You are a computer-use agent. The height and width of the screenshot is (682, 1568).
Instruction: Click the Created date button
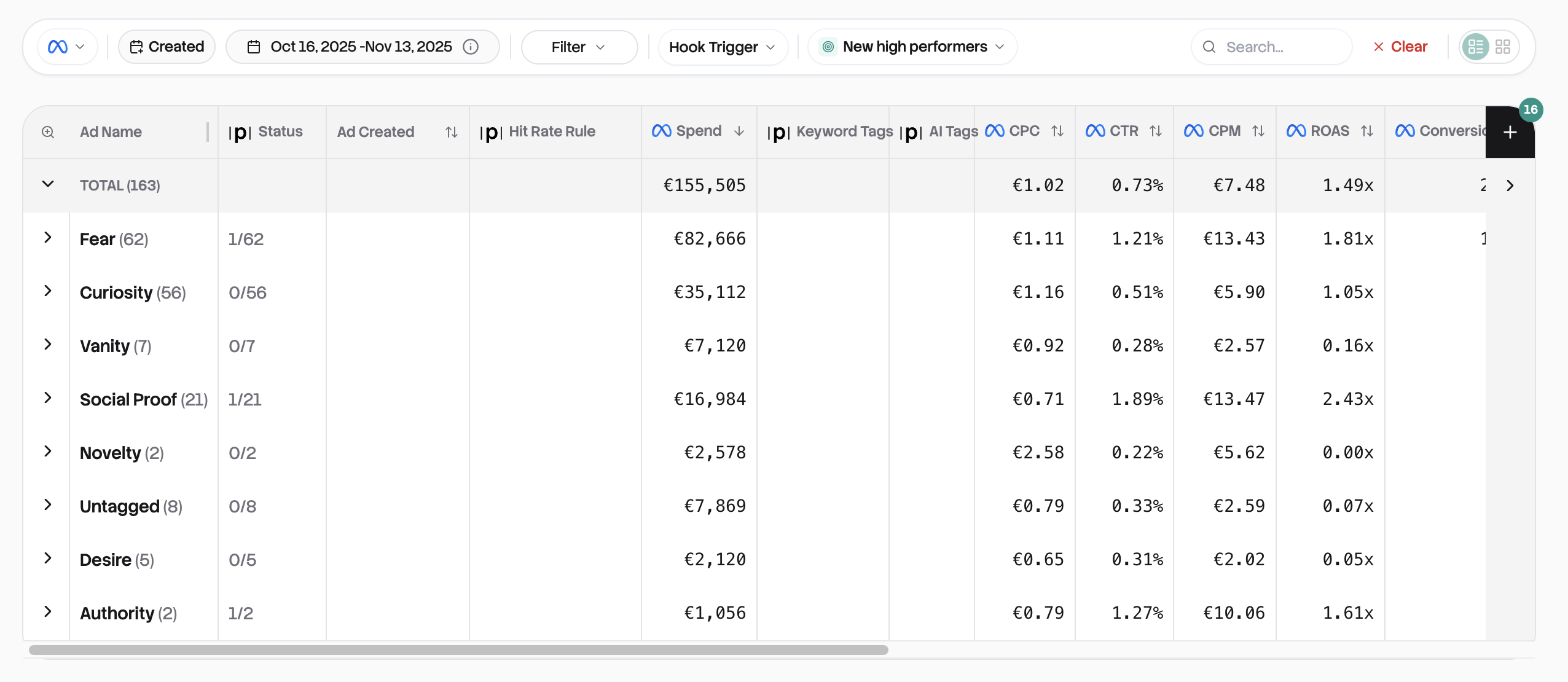(x=167, y=47)
